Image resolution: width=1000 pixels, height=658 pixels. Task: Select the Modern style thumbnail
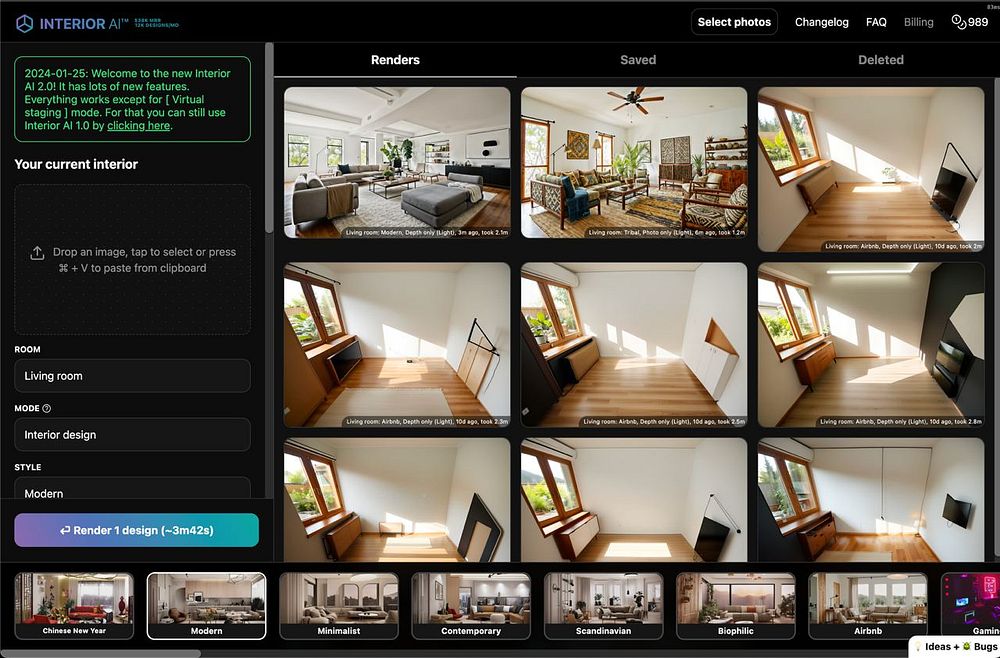[207, 606]
